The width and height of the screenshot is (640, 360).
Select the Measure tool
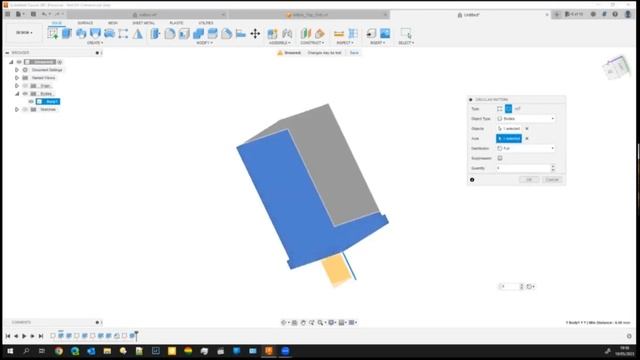339,33
